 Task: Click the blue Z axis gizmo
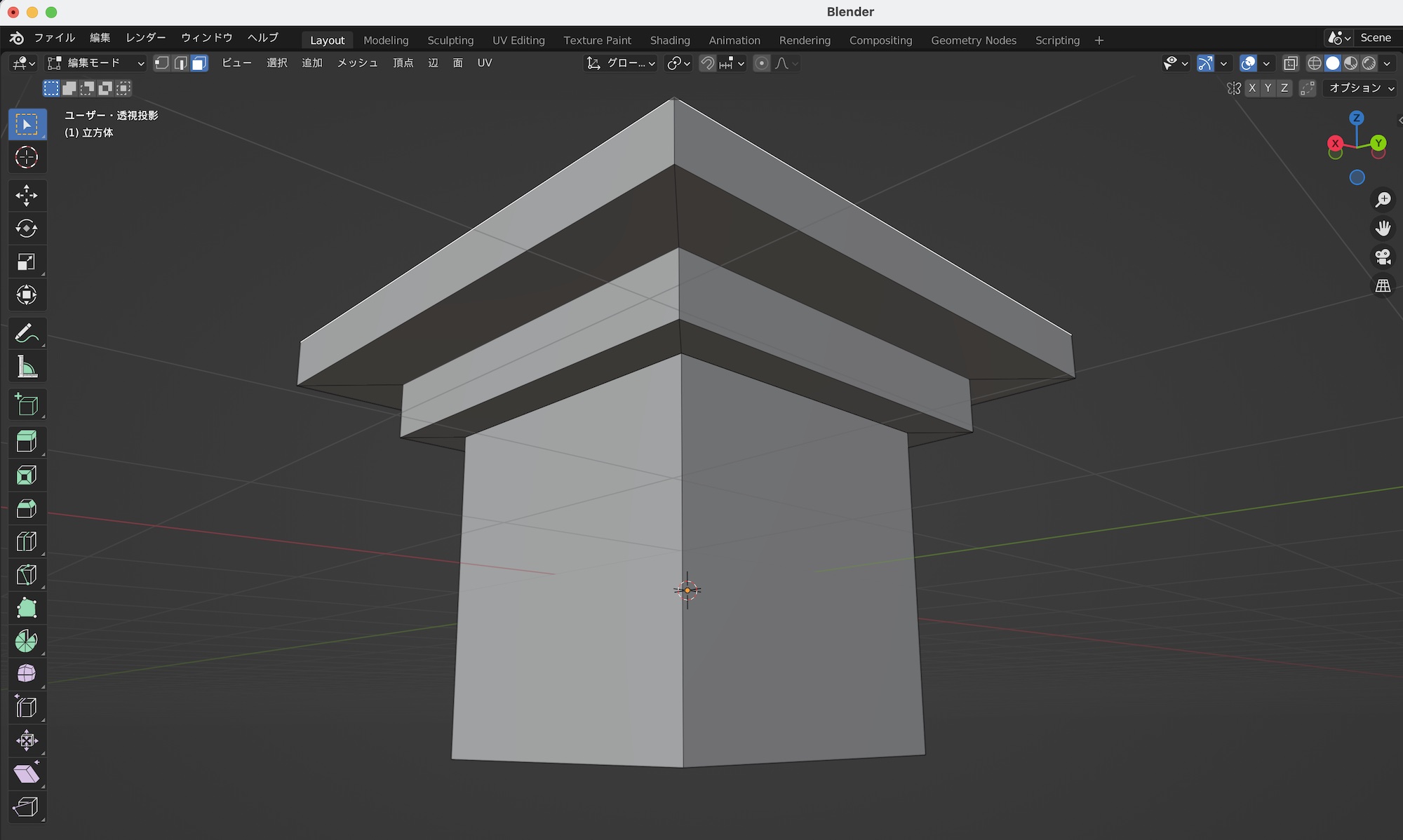[x=1357, y=118]
